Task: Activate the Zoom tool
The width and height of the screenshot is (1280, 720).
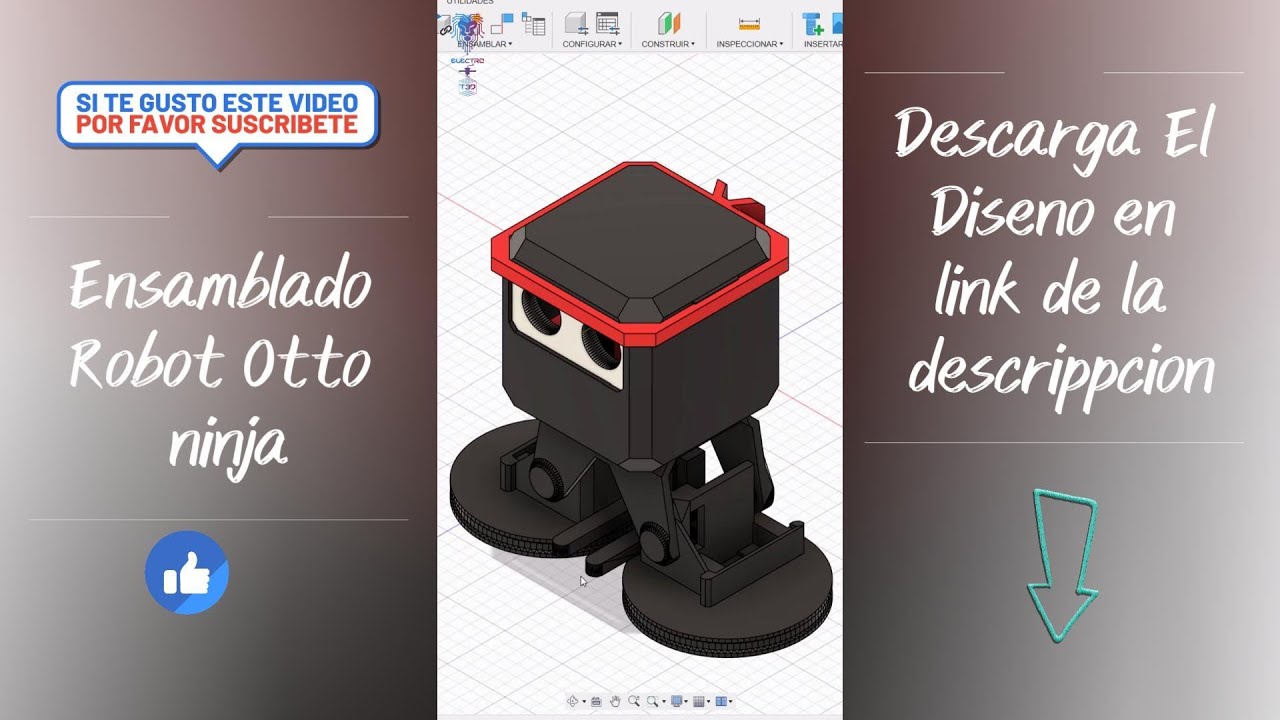Action: pos(634,701)
